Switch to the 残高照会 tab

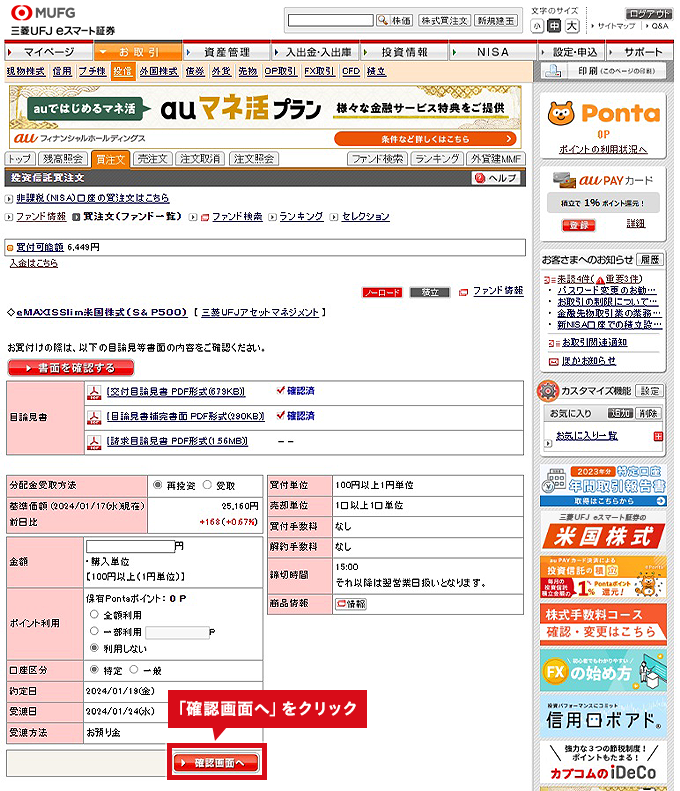[x=63, y=159]
